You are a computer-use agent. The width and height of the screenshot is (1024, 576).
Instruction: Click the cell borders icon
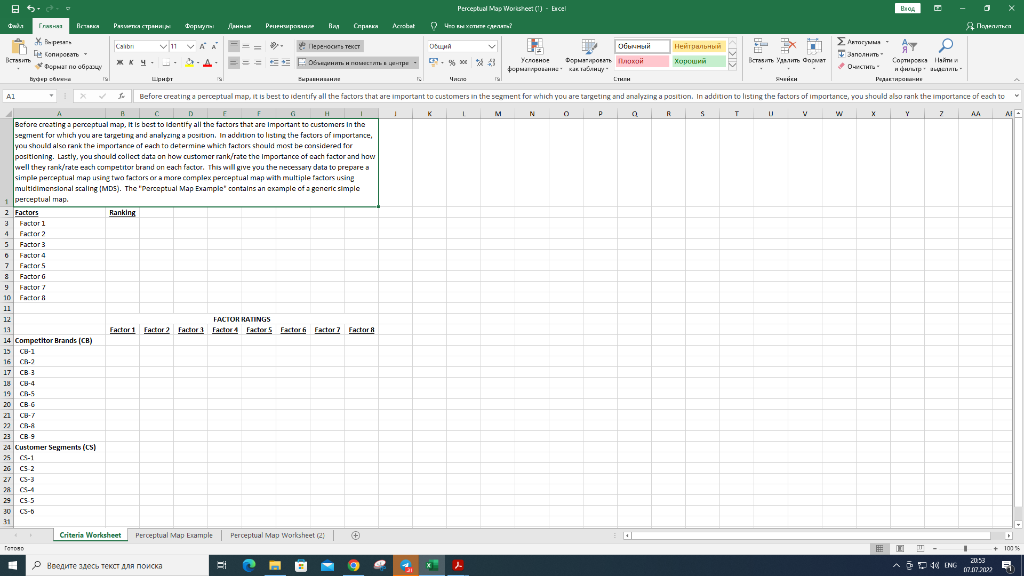[166, 63]
